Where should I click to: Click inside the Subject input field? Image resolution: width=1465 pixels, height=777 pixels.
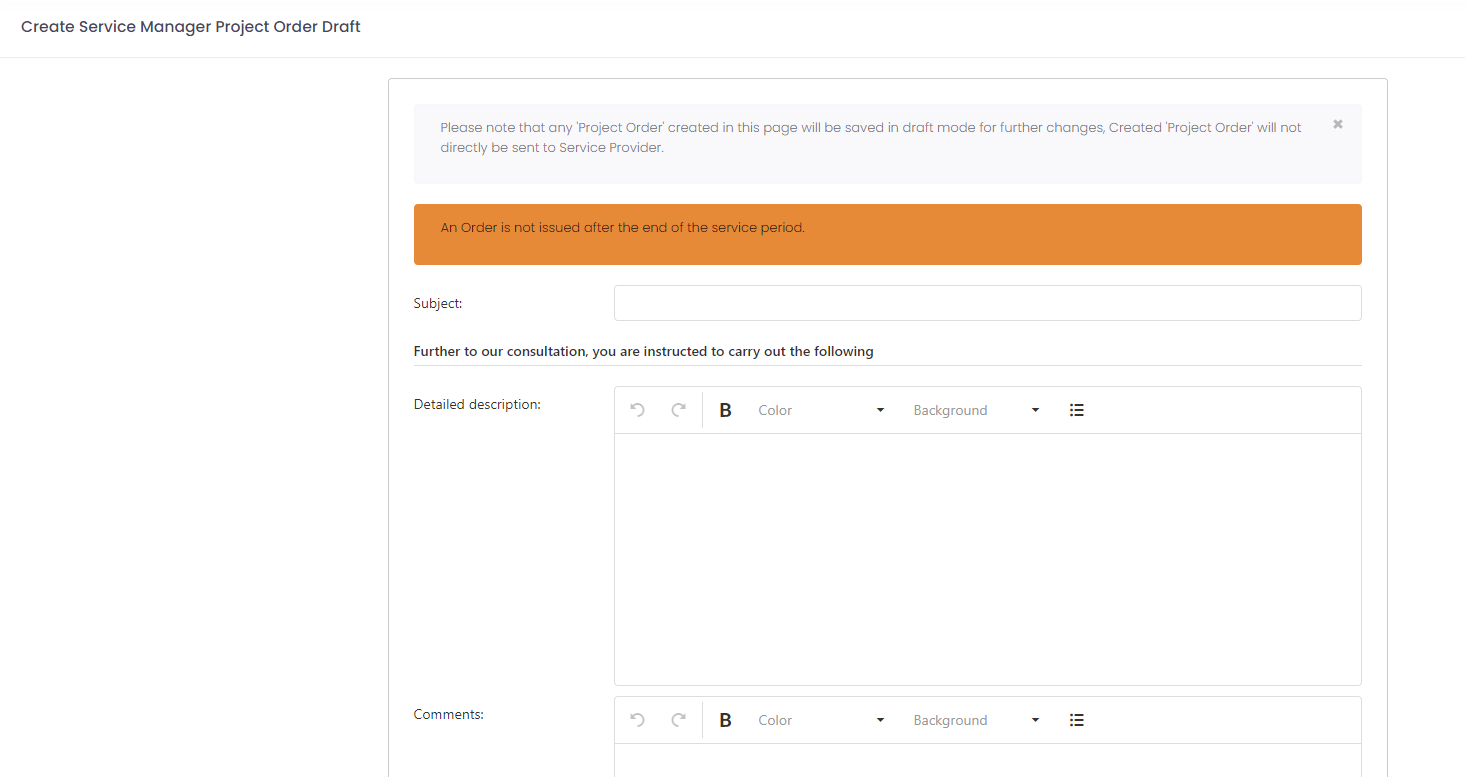(987, 302)
